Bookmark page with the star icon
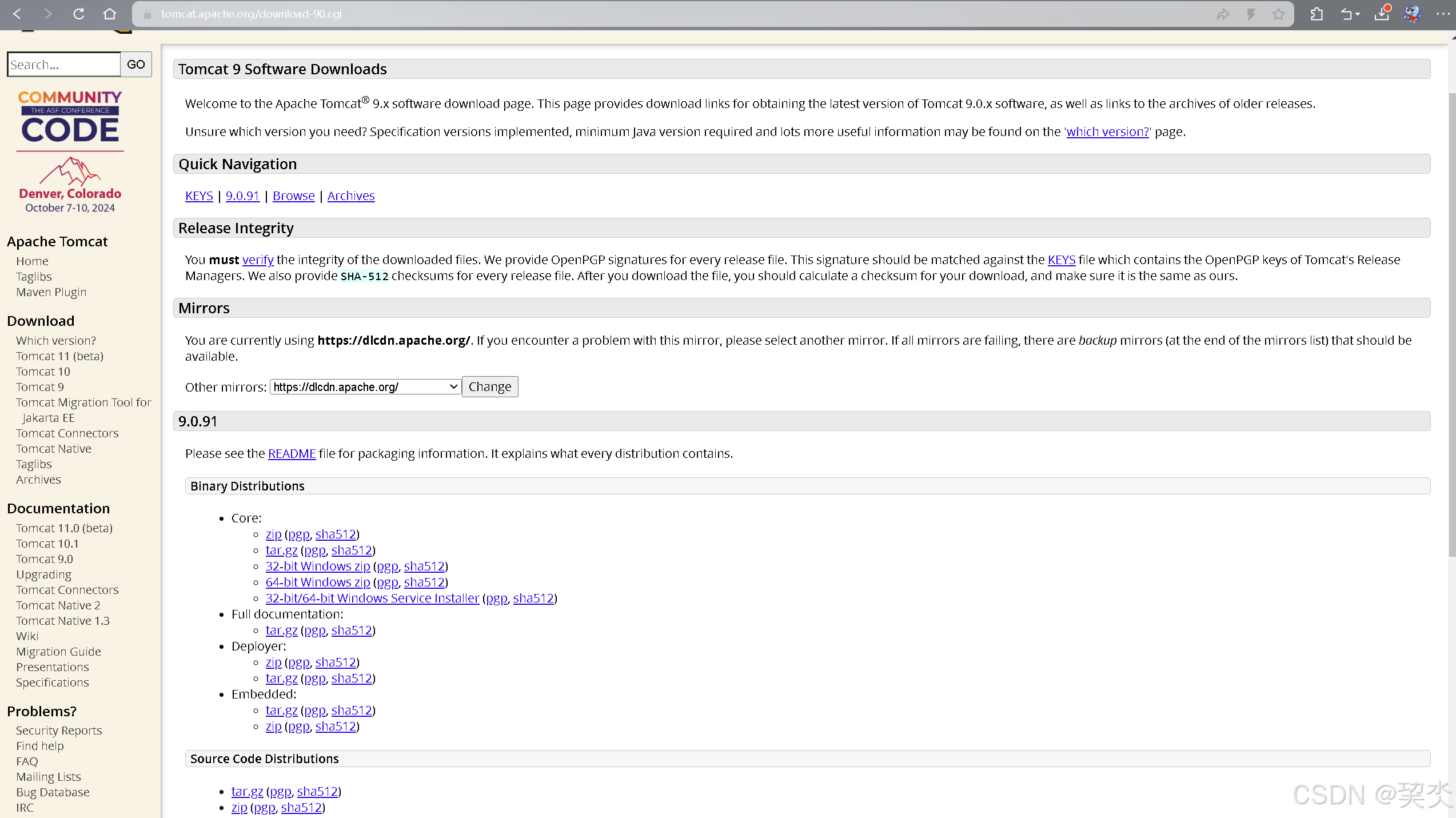Image resolution: width=1456 pixels, height=818 pixels. point(1278,14)
